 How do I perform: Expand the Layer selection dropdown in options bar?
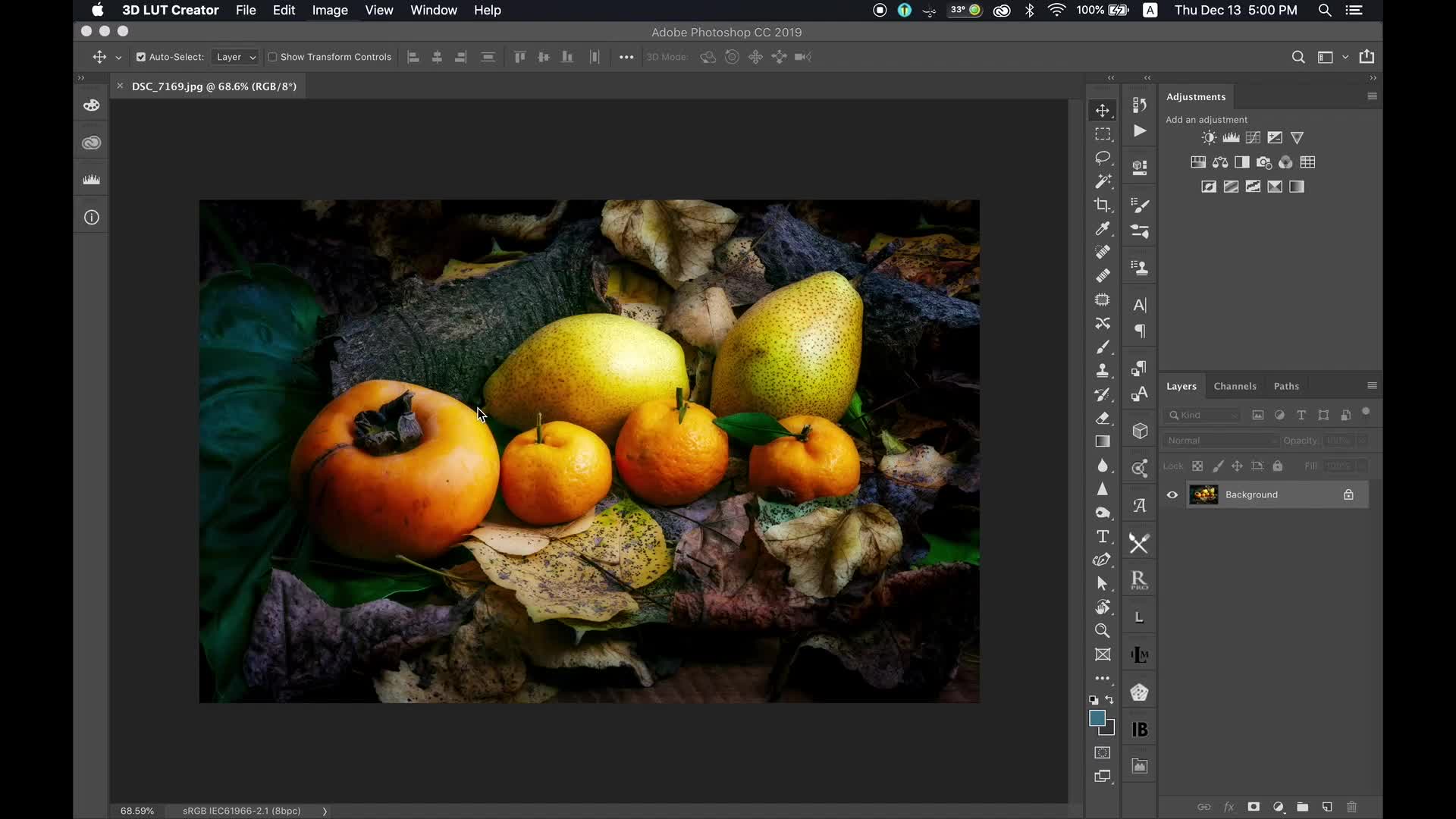[253, 57]
